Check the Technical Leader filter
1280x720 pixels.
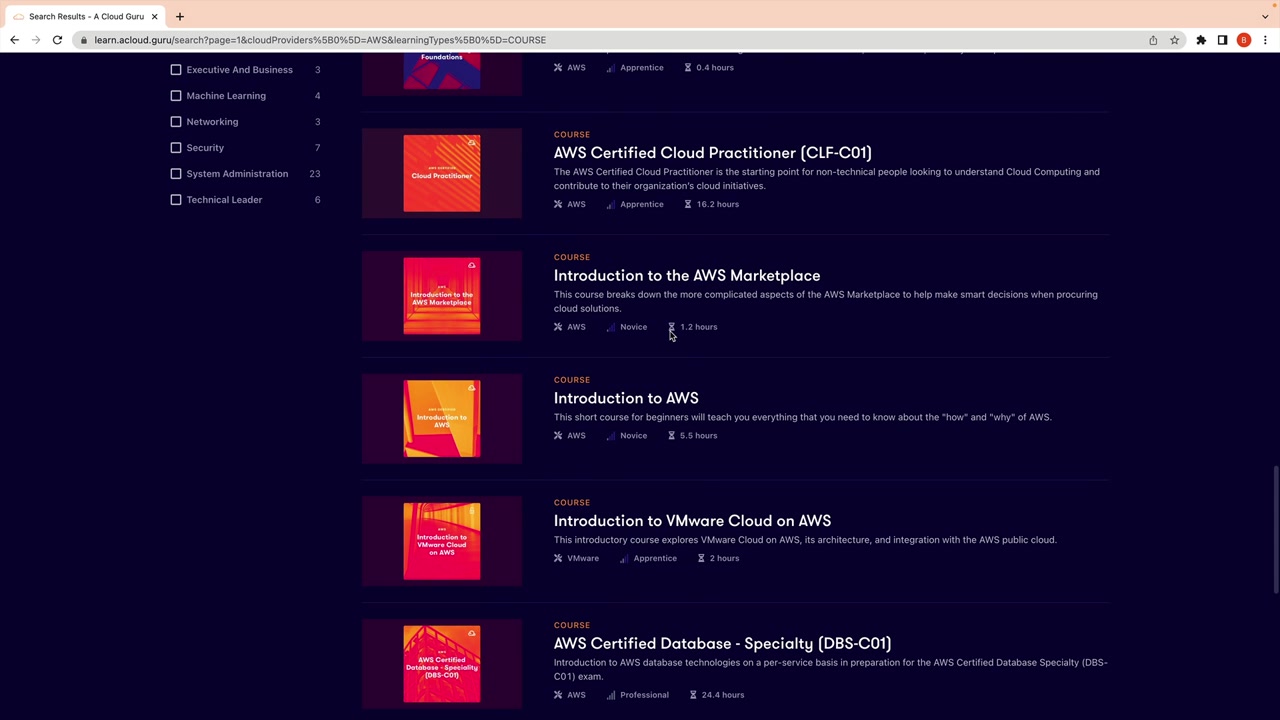coord(176,200)
